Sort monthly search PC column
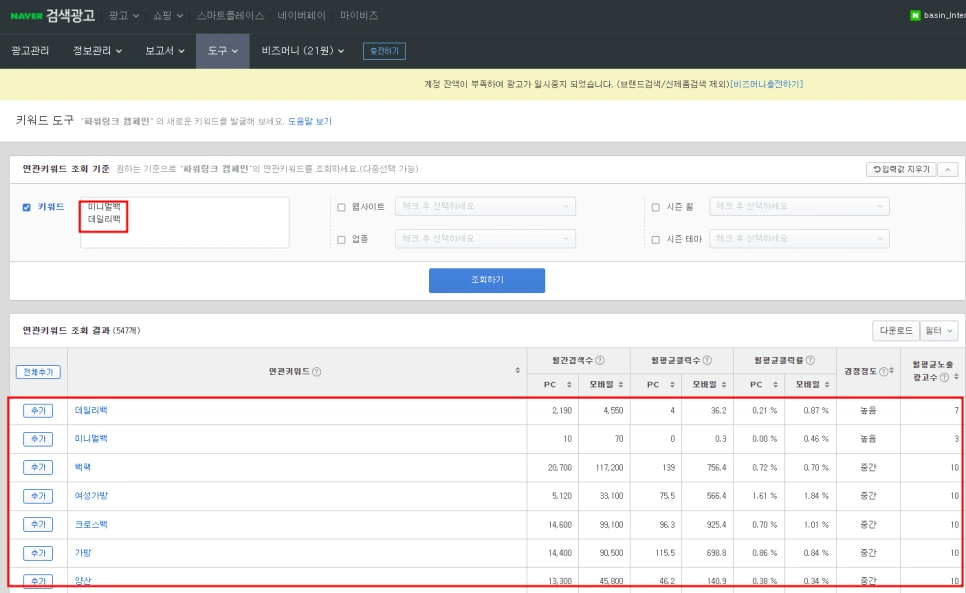 point(569,384)
